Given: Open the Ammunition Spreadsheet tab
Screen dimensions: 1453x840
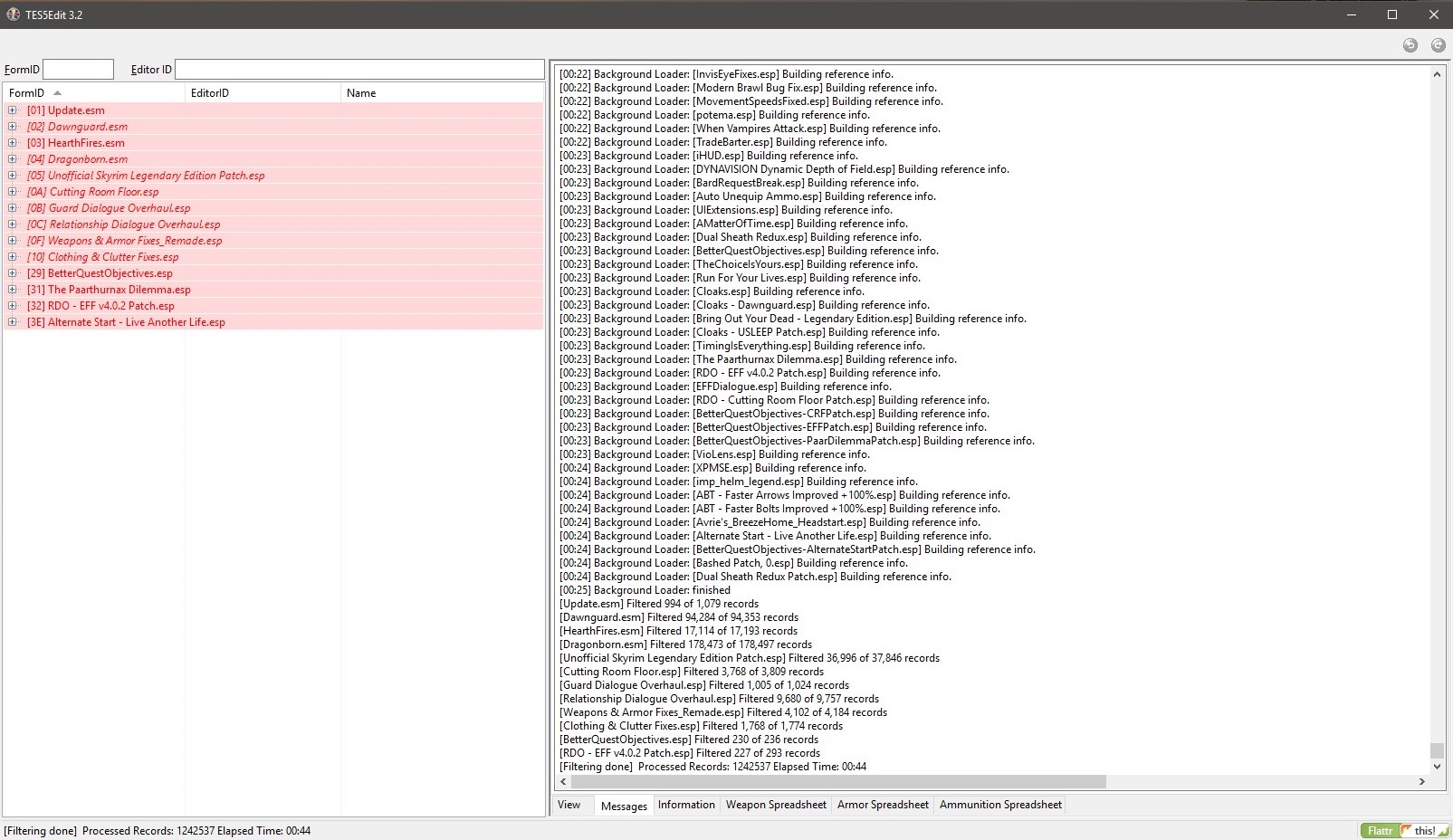Looking at the screenshot, I should point(1000,805).
